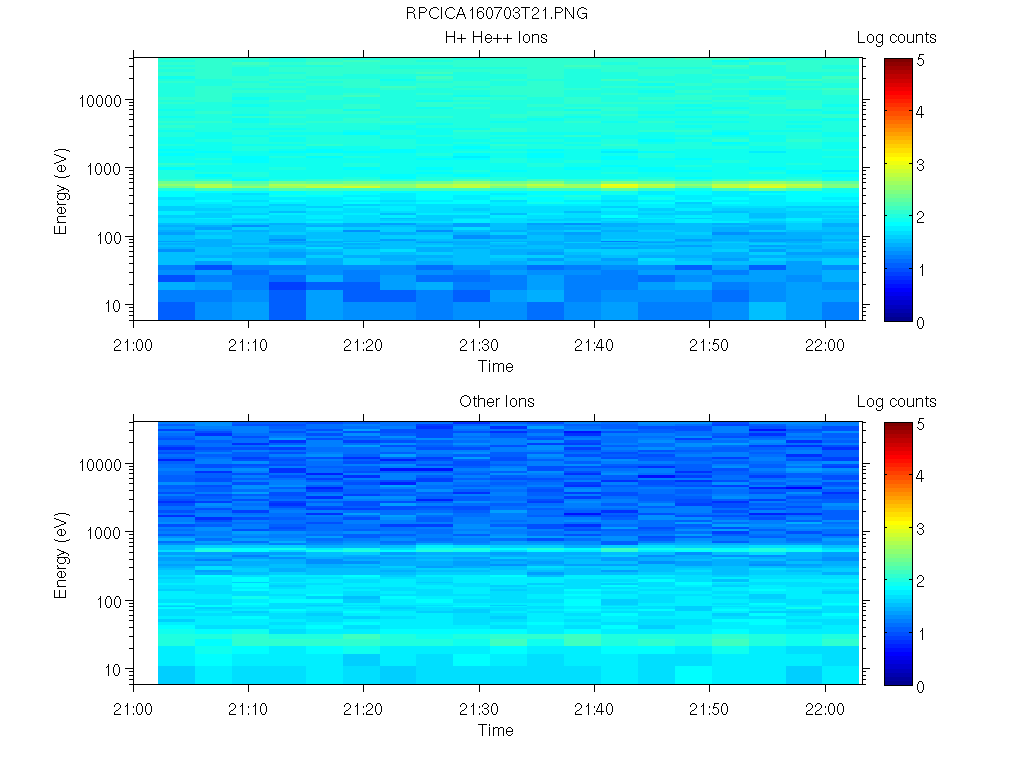Viewport: 1024px width, 768px height.
Task: Click the 21:30 tick label on the H+ He++ plot
Action: 479,345
